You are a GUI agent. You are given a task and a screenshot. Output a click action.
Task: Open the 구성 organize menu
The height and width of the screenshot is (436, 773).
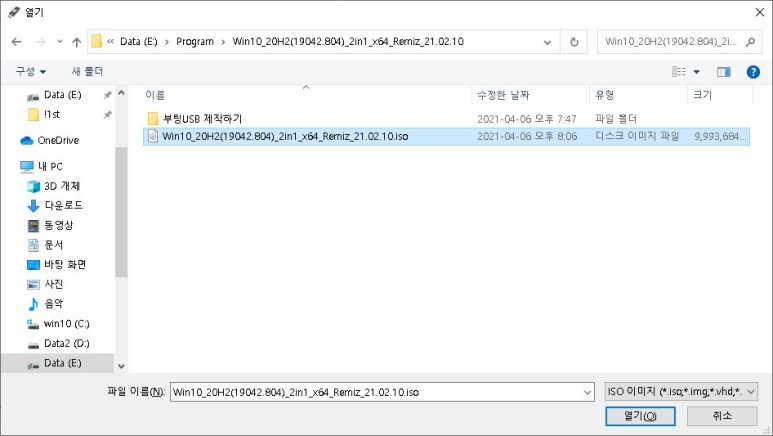click(31, 72)
